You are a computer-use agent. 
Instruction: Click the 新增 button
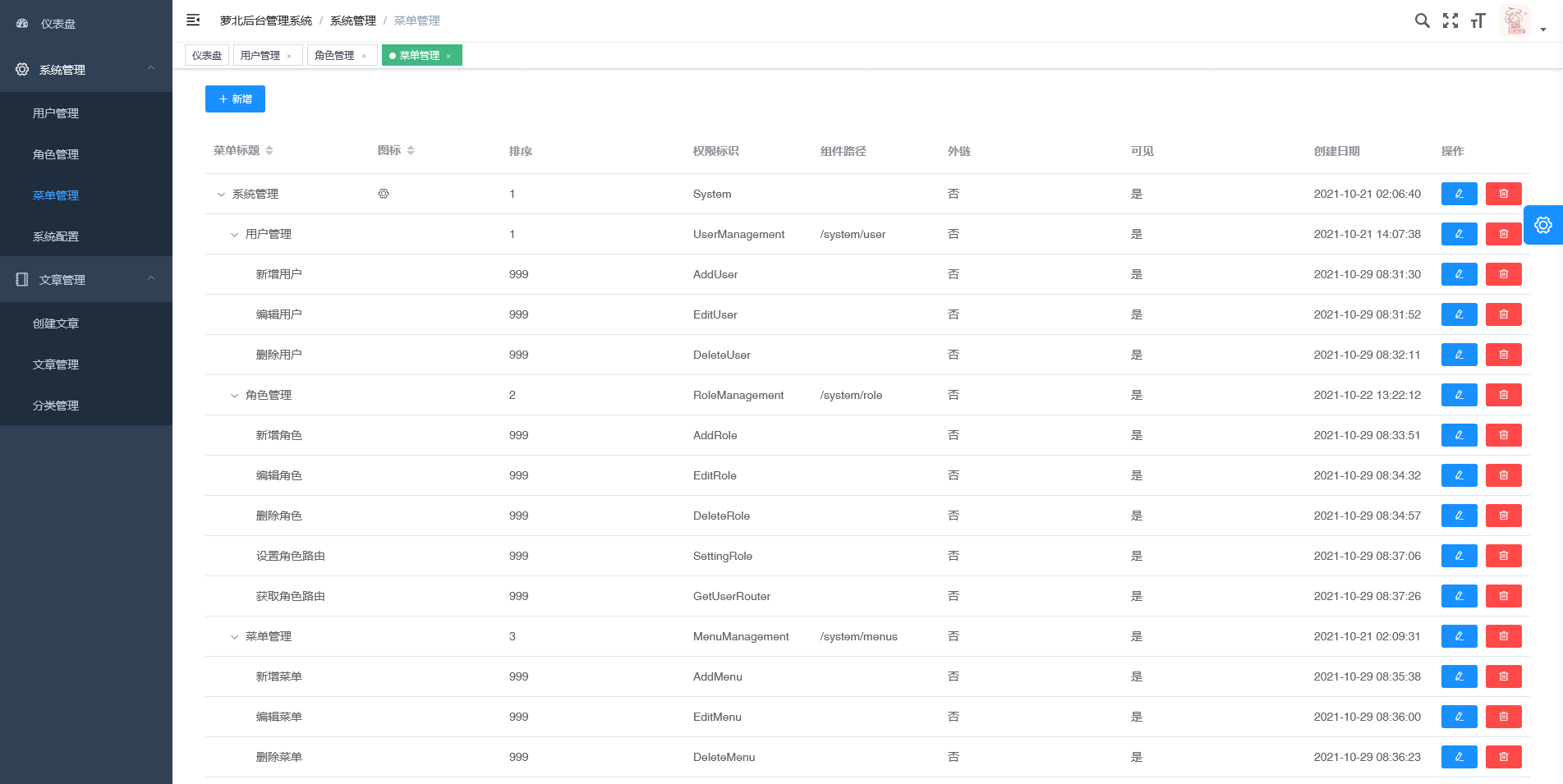point(235,99)
